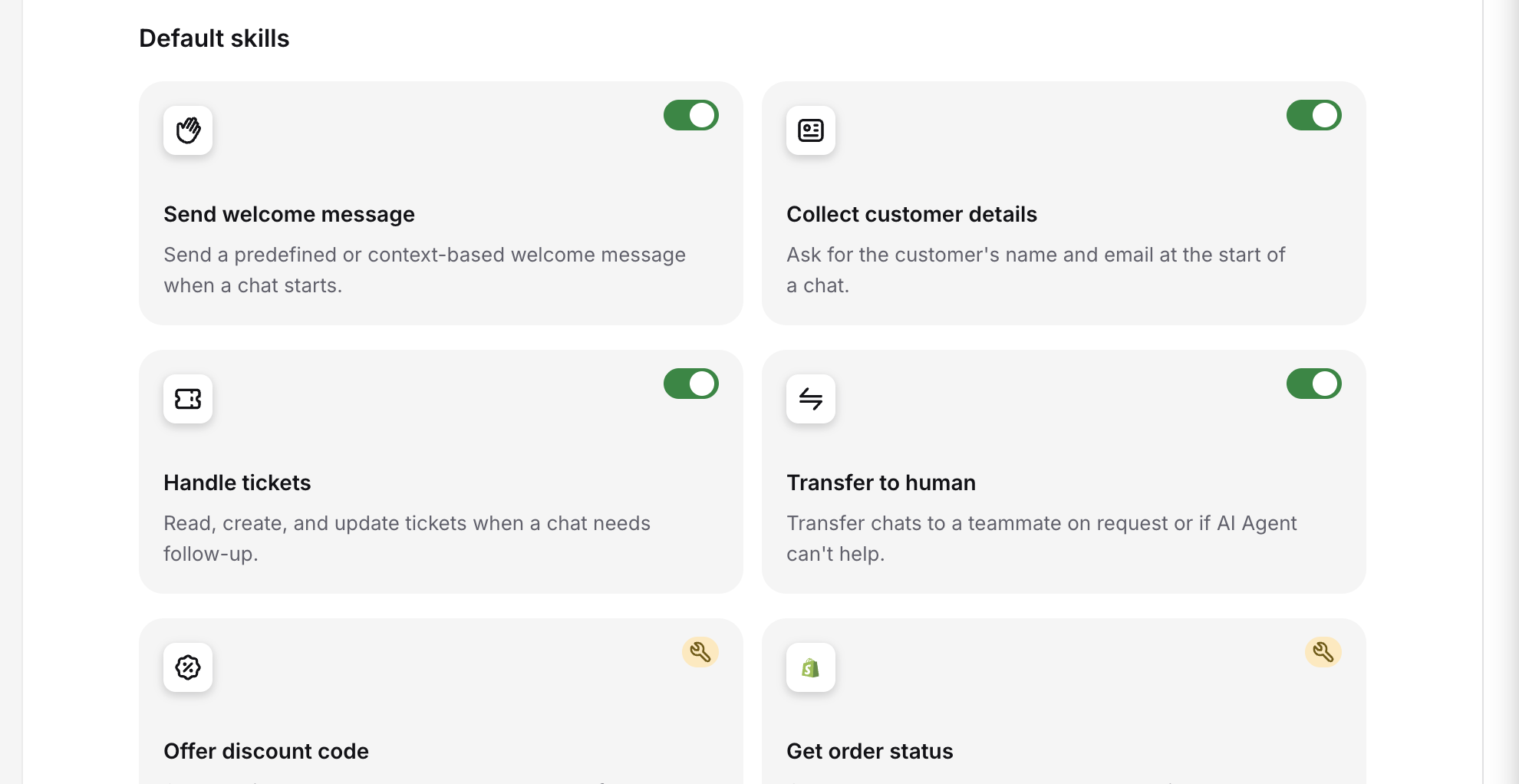Click the Handle tickets description text
The image size is (1519, 784).
407,539
